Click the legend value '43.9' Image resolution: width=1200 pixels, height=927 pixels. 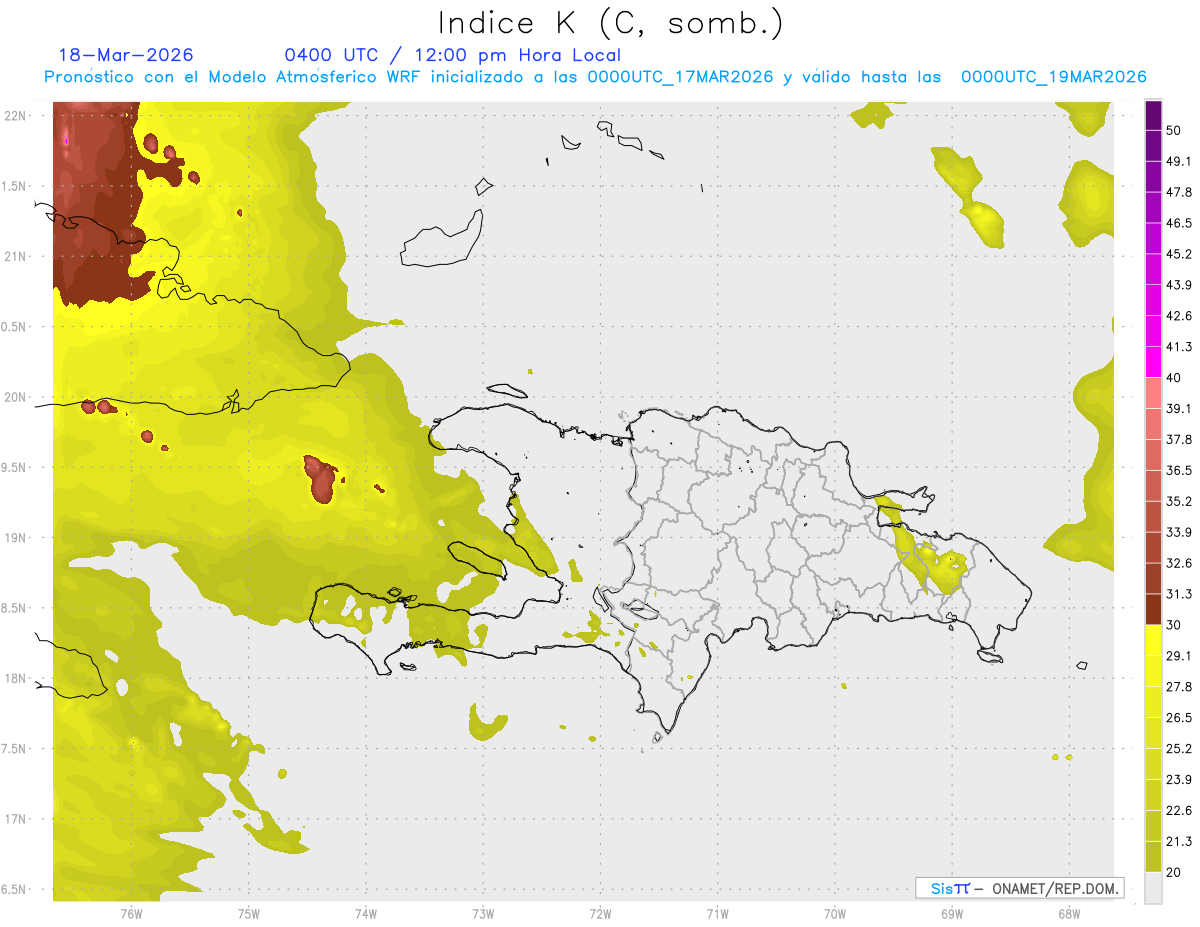[1179, 285]
